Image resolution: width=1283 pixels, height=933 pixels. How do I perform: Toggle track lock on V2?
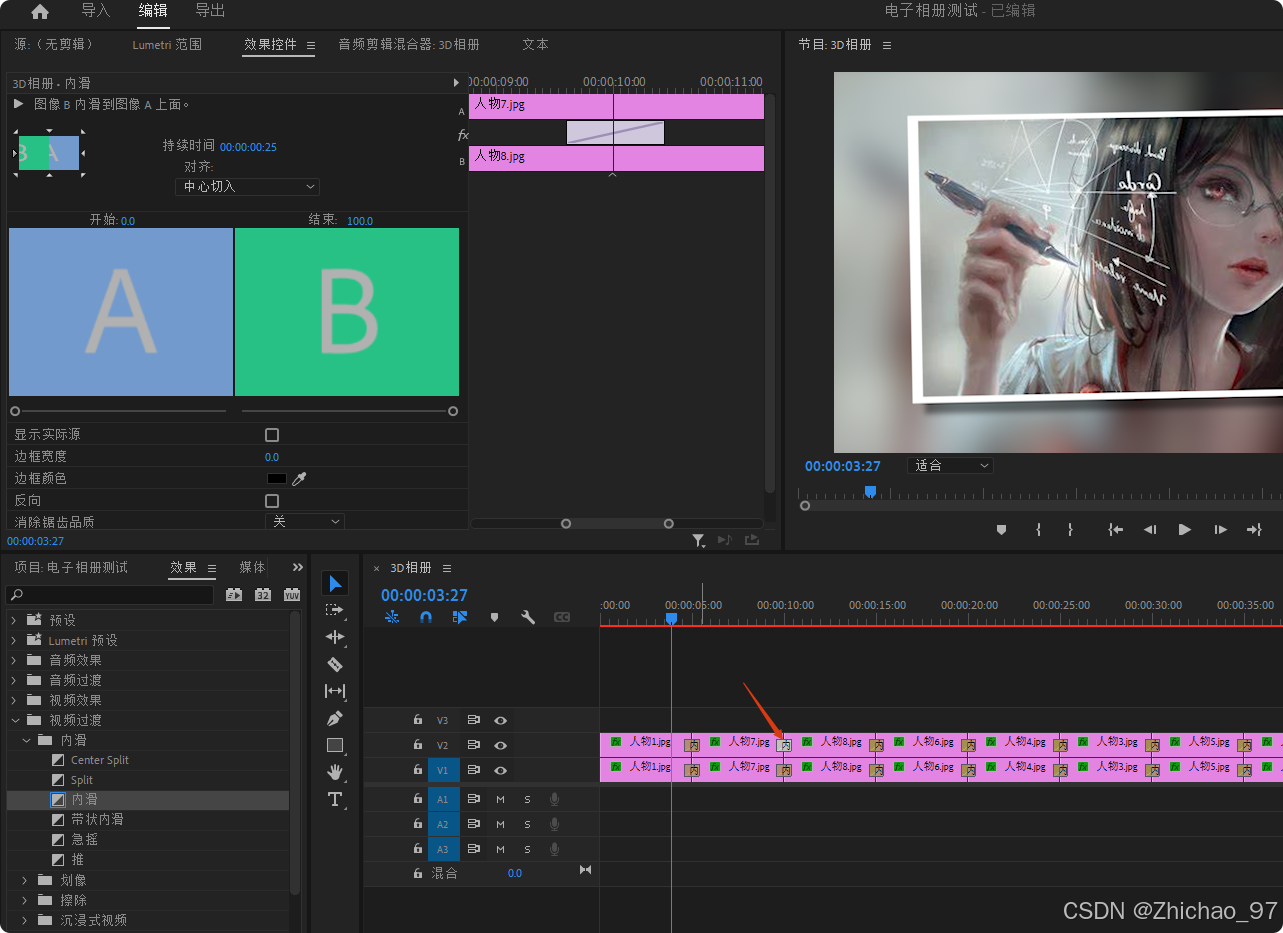pyautogui.click(x=418, y=745)
